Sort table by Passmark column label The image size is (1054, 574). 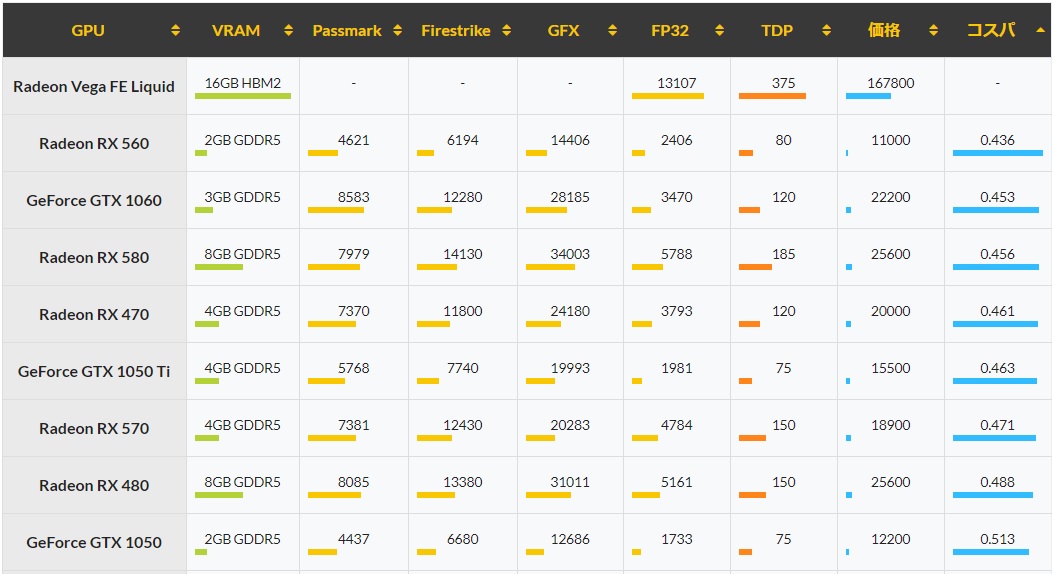point(347,31)
